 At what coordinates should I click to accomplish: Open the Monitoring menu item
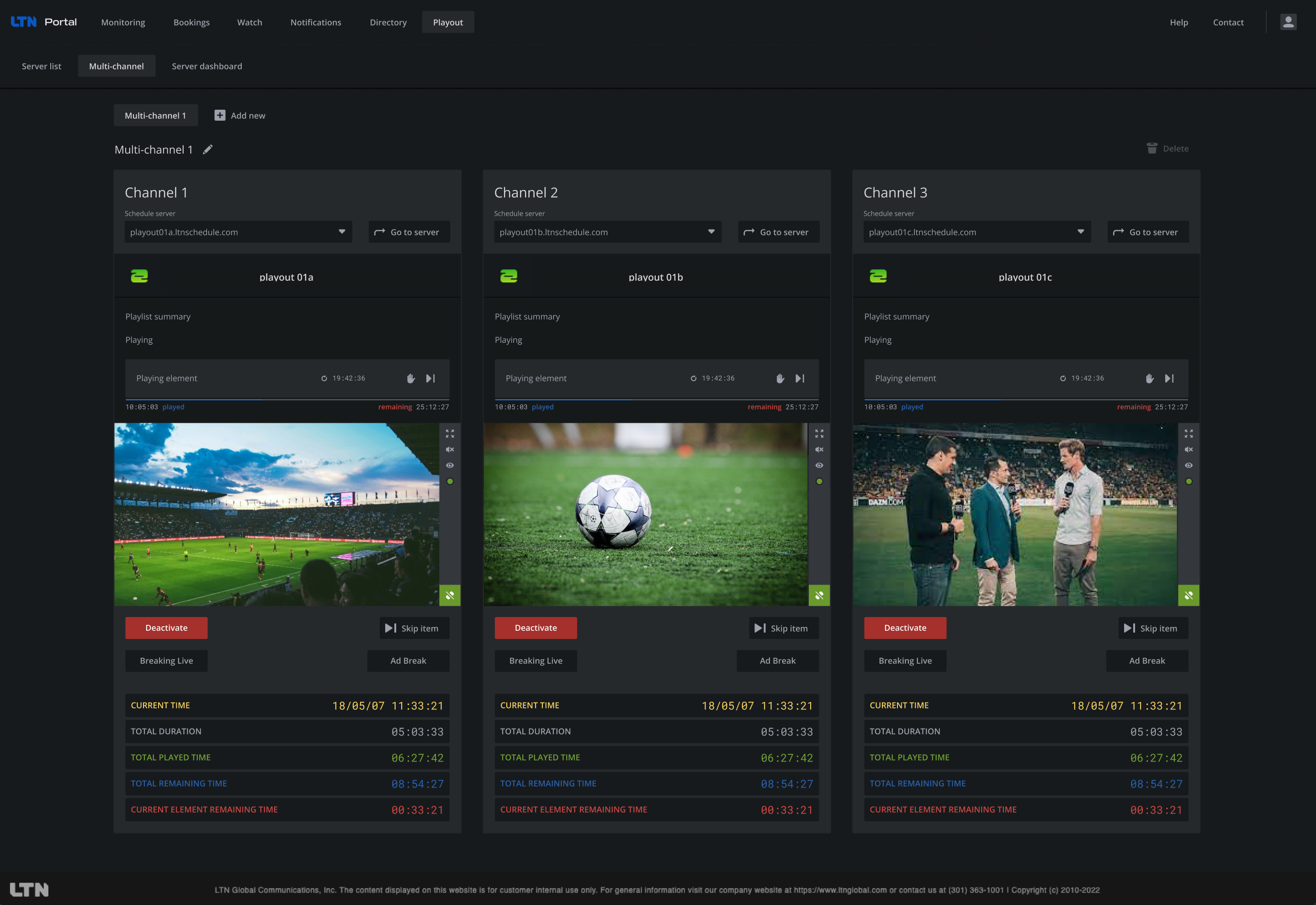pyautogui.click(x=123, y=22)
